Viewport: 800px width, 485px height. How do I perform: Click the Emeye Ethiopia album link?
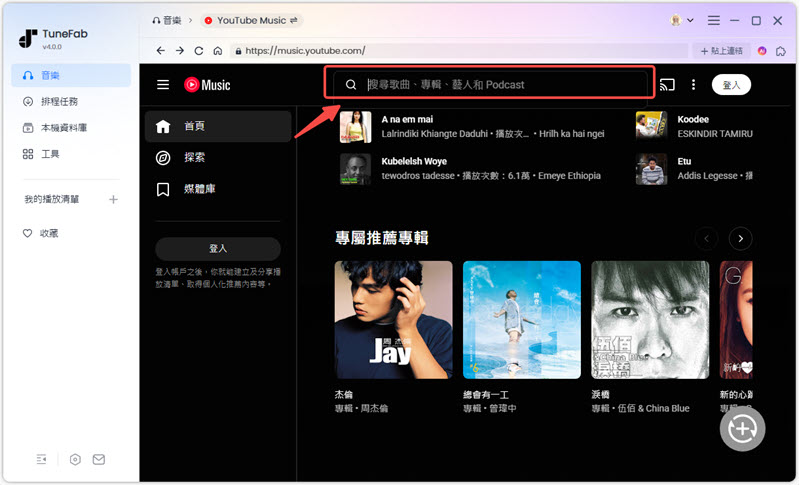coord(569,175)
